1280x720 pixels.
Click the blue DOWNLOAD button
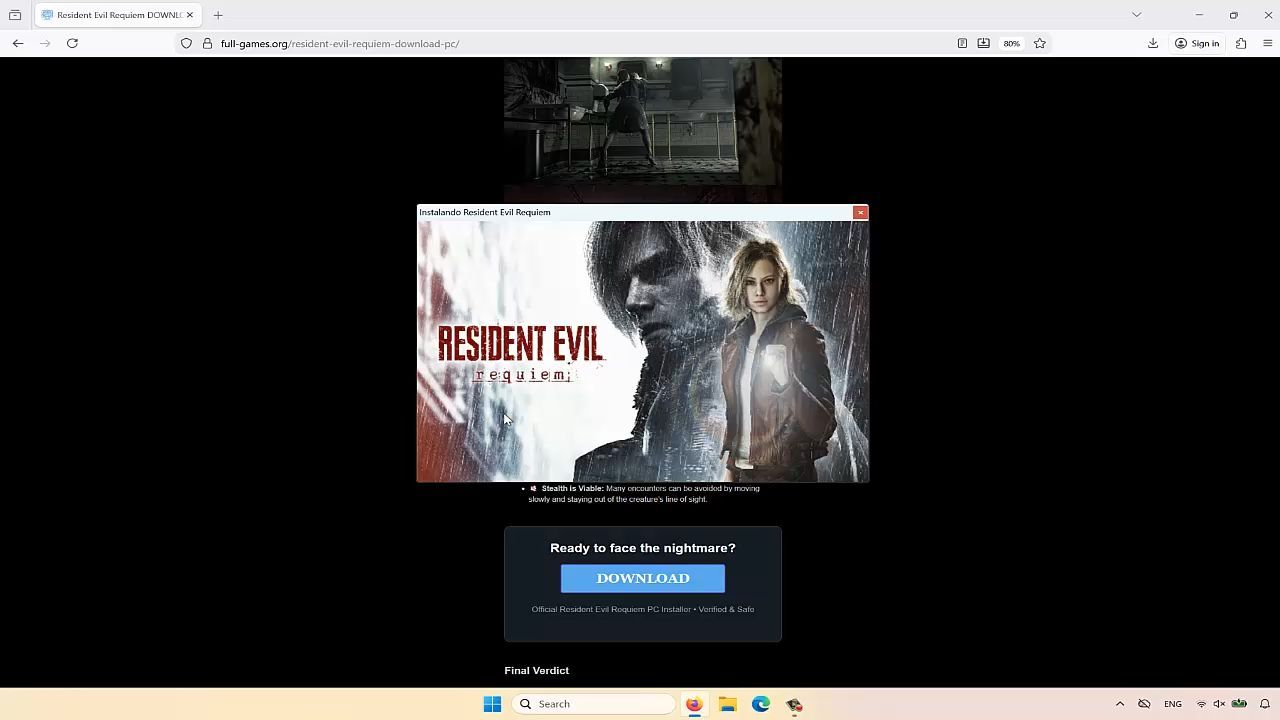click(642, 578)
